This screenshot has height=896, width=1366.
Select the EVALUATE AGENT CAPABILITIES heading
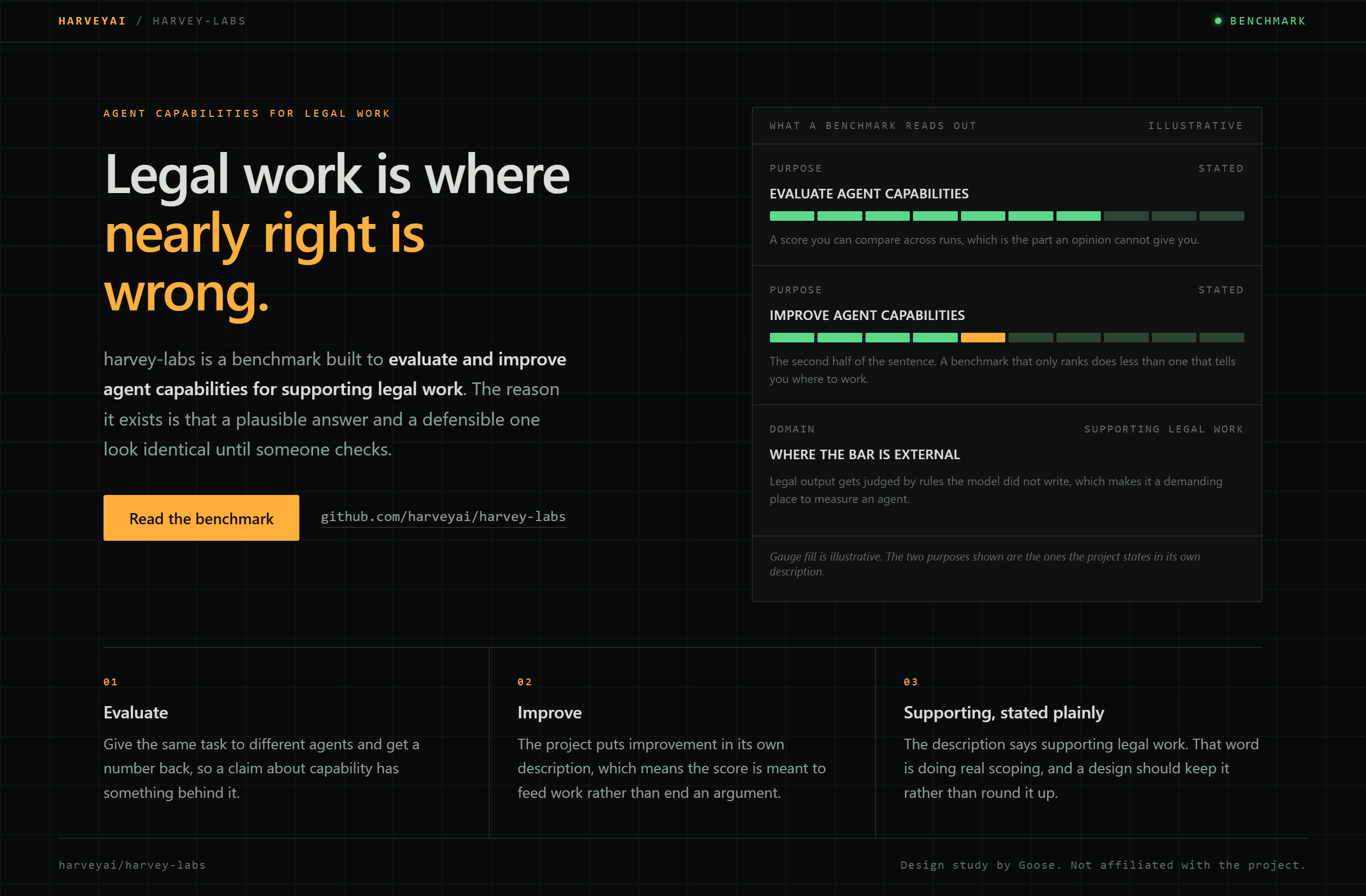[x=869, y=194]
